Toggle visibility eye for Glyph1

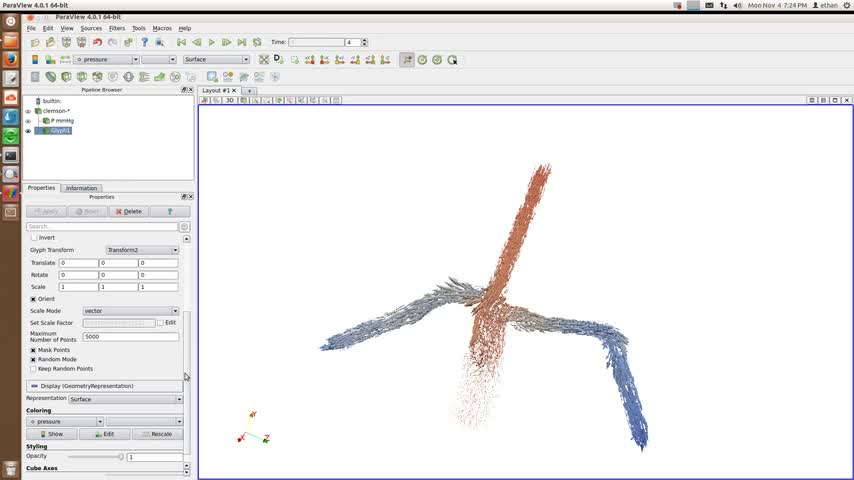pos(28,131)
